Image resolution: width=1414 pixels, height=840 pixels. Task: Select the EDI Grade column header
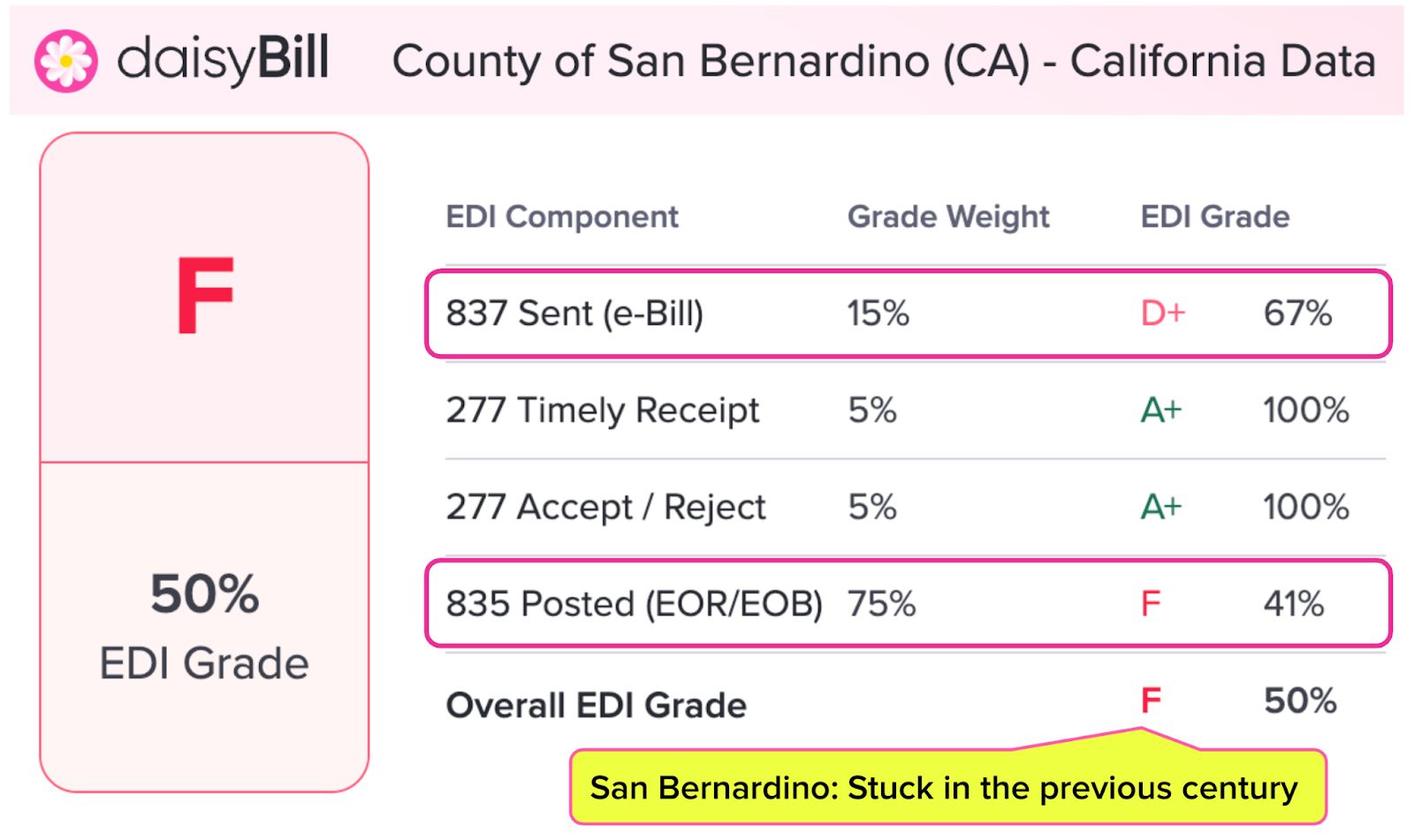click(1214, 217)
